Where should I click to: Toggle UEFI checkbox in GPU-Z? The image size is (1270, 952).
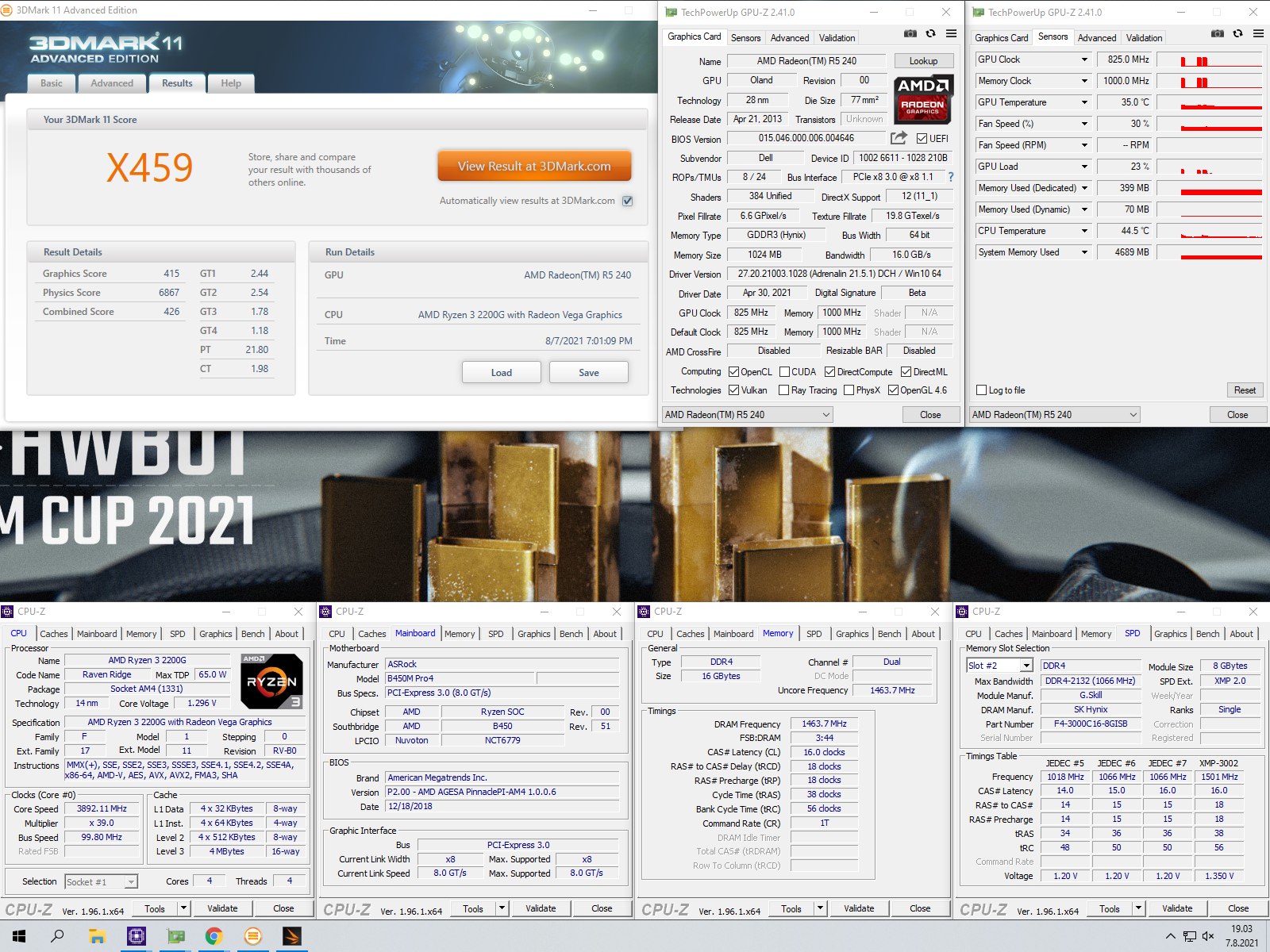coord(922,139)
